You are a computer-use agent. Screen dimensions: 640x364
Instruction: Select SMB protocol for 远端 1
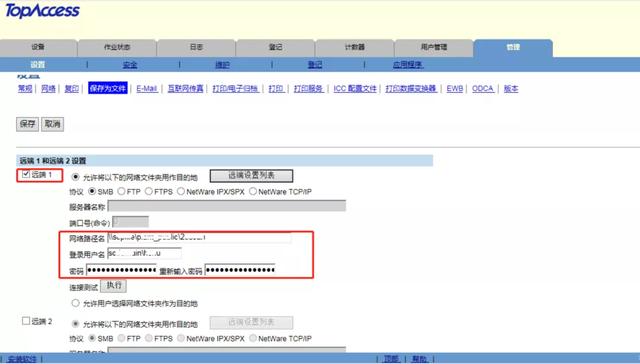tap(92, 191)
